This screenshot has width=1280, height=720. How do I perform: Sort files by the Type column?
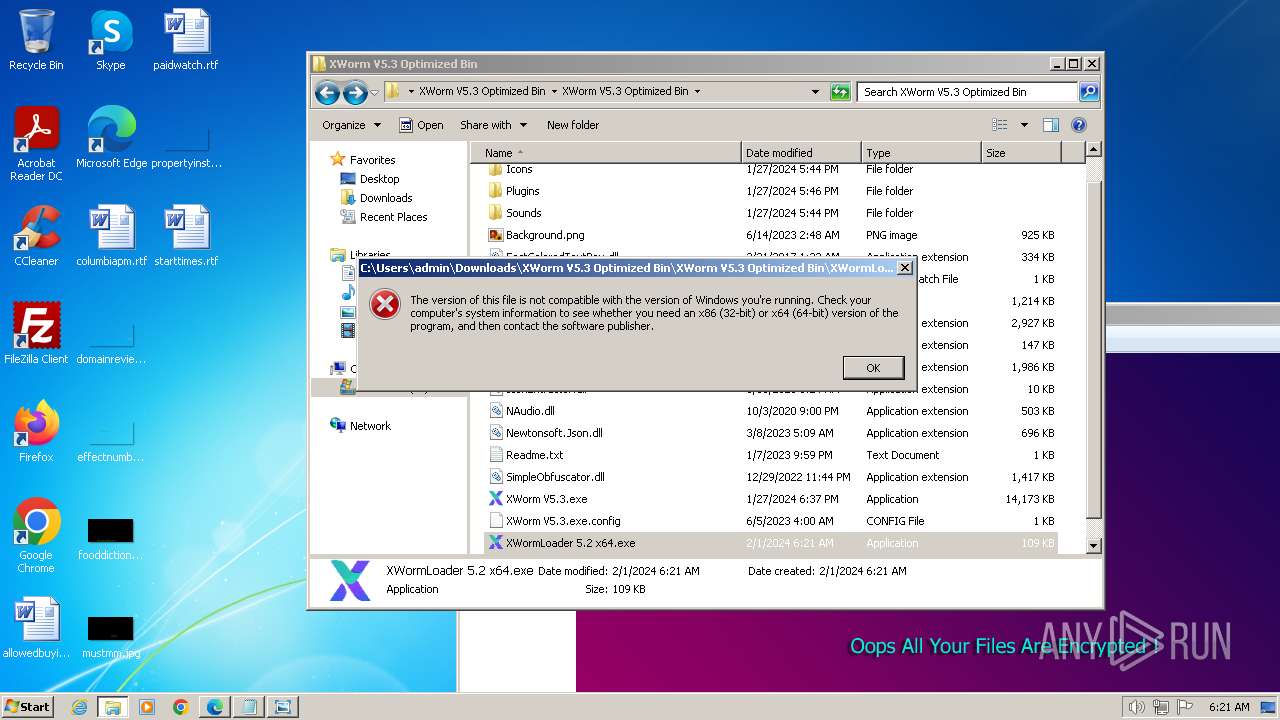click(921, 153)
